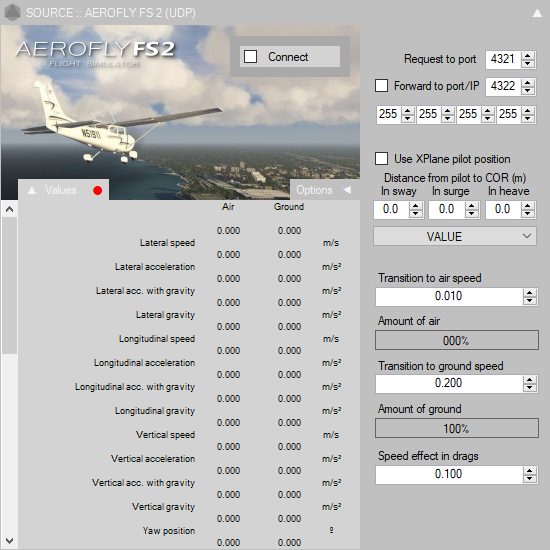Viewport: 550px width, 550px height.
Task: Click the Aerofly FS2 Cessna banner image
Action: tap(180, 112)
